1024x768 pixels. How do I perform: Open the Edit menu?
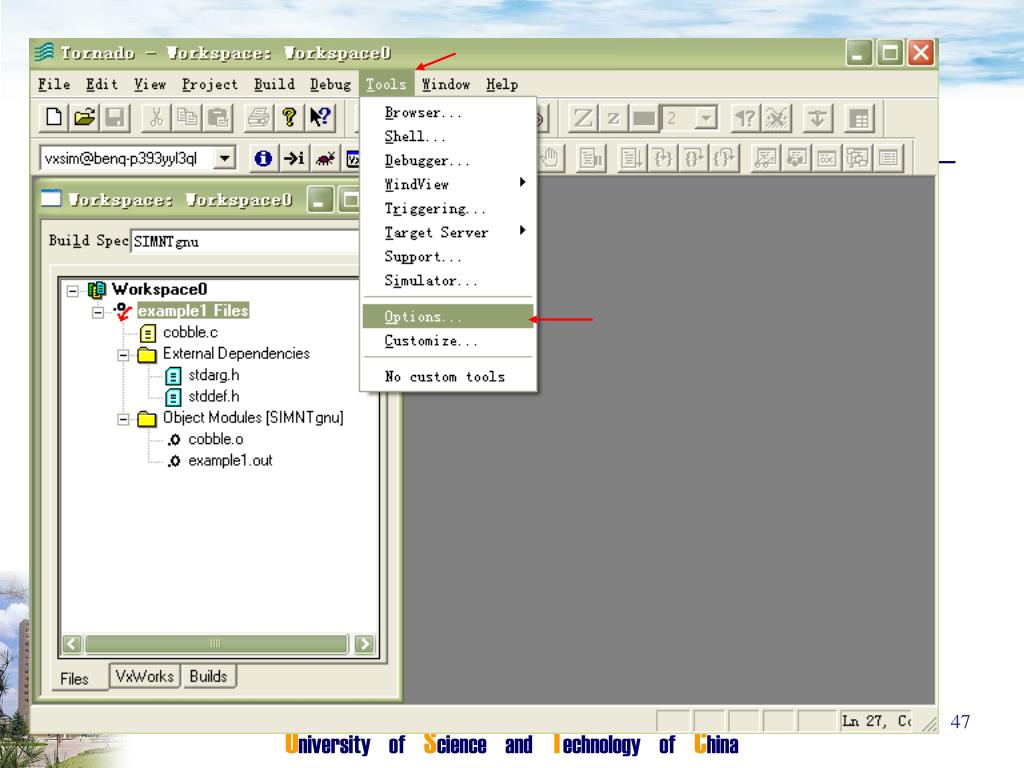pyautogui.click(x=102, y=84)
